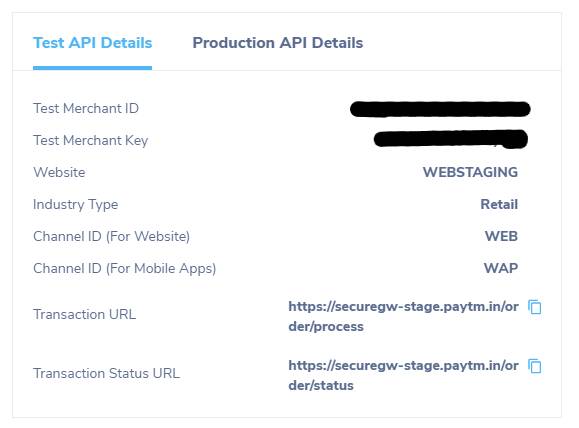The height and width of the screenshot is (428, 579).
Task: Click the Retail industry type value
Action: point(499,204)
